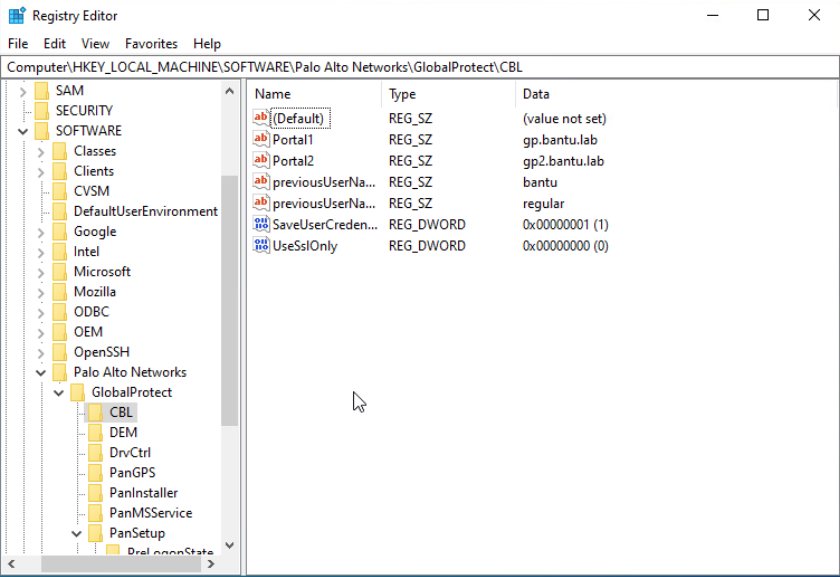
Task: Expand the SAM key
Action: (22, 92)
